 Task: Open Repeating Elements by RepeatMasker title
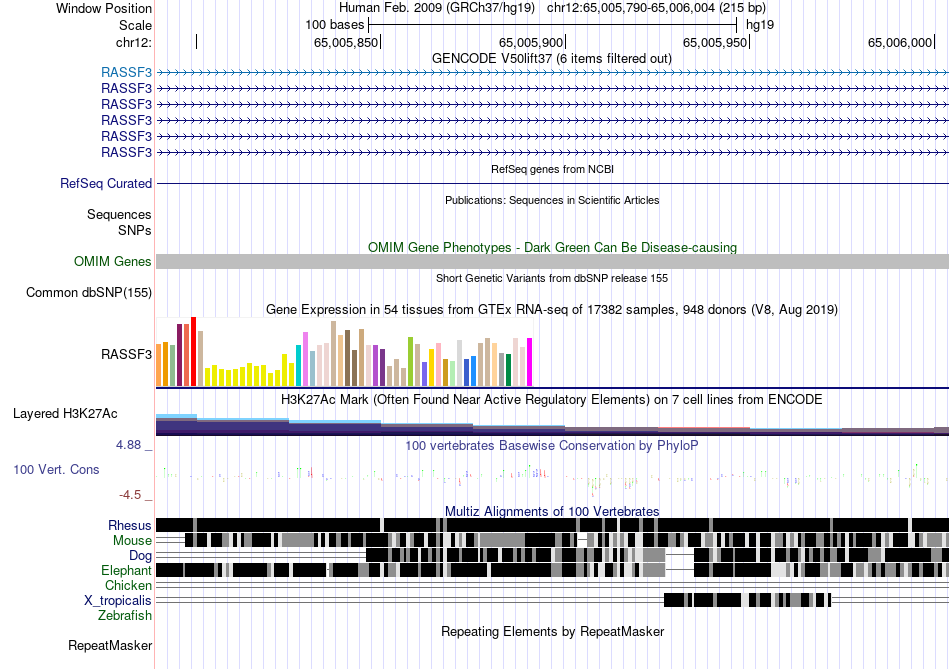click(x=552, y=632)
